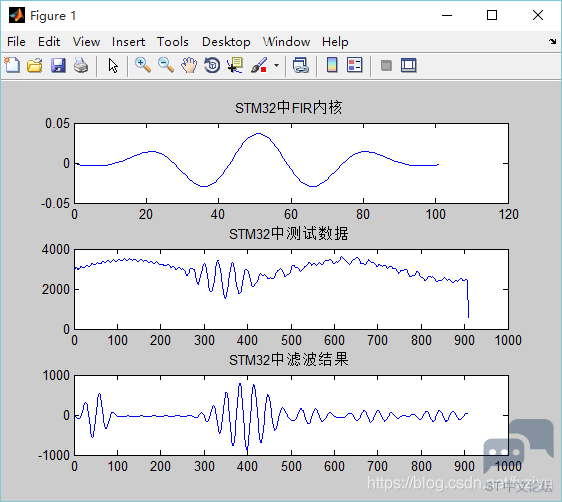Minimize the Figure 1 window

click(447, 15)
